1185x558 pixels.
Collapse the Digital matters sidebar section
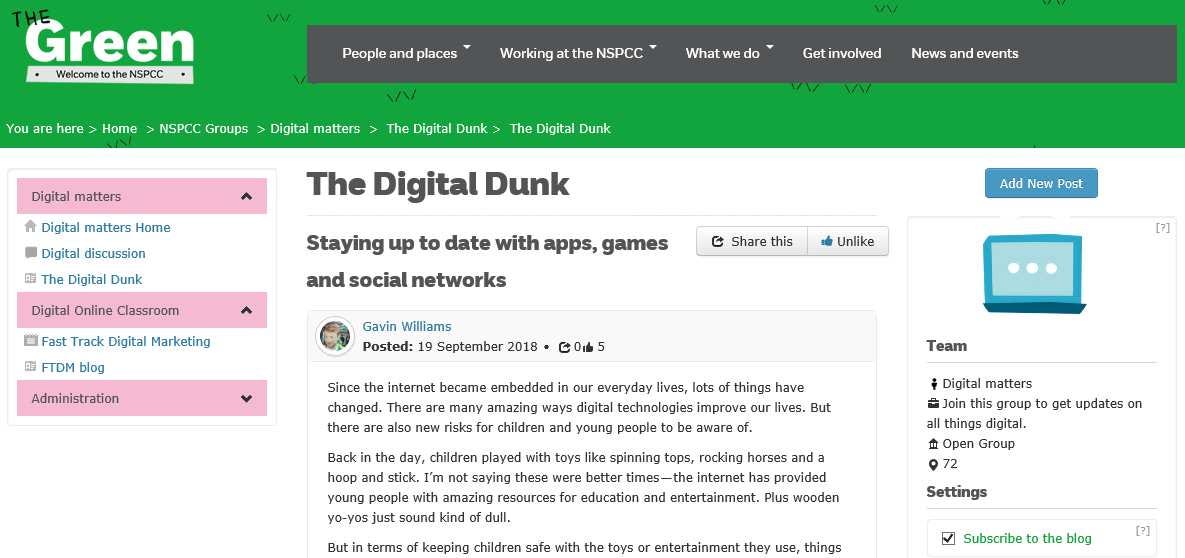pyautogui.click(x=246, y=197)
